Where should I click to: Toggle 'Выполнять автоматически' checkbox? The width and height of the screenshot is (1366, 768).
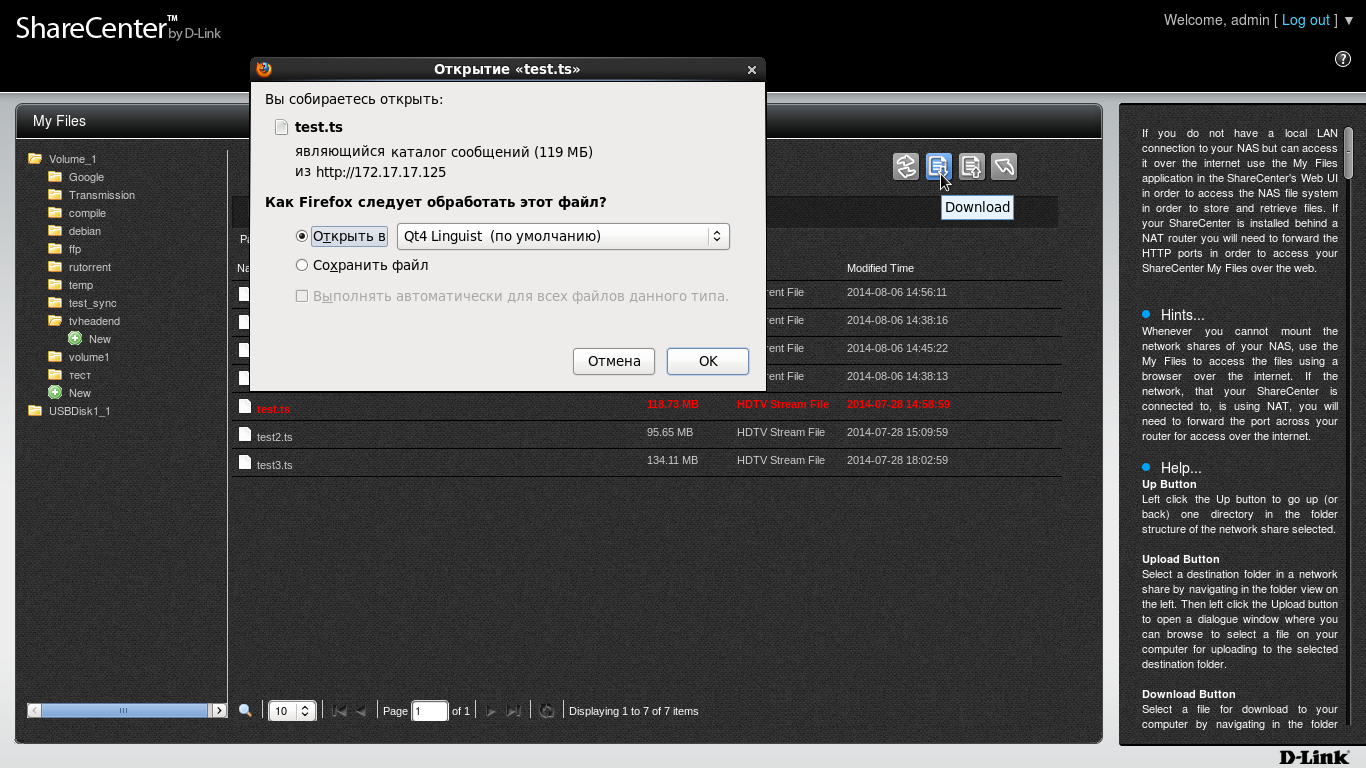302,296
